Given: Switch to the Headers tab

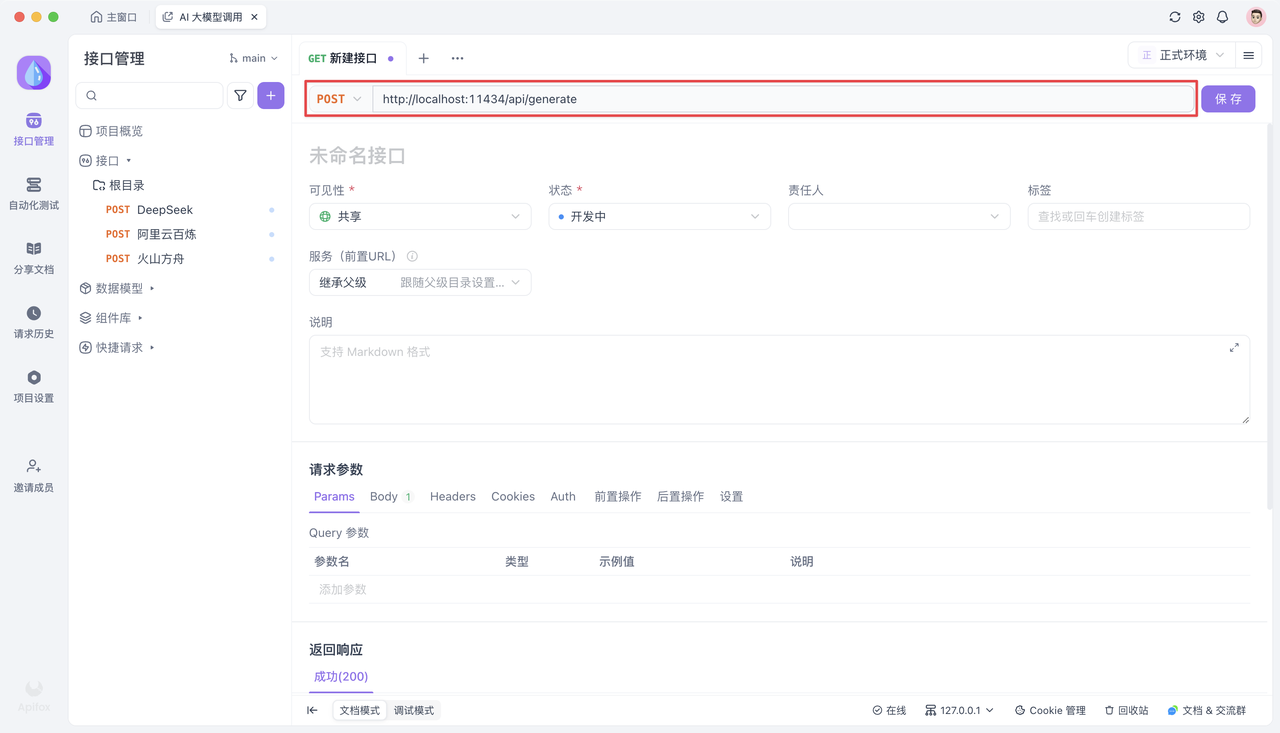Looking at the screenshot, I should click(x=453, y=497).
